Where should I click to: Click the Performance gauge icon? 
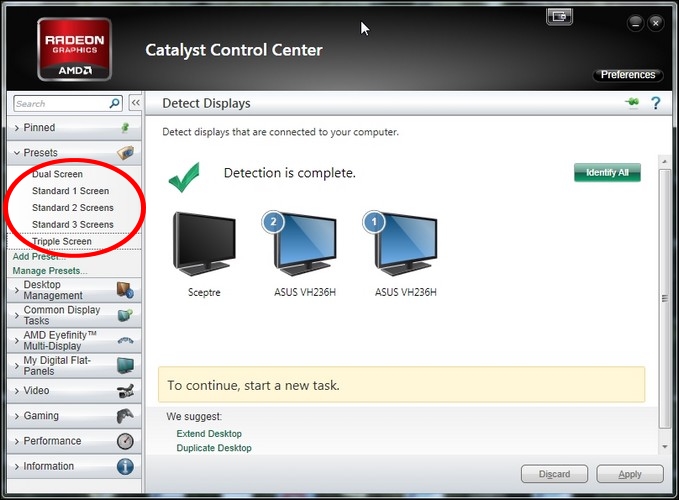[x=125, y=441]
